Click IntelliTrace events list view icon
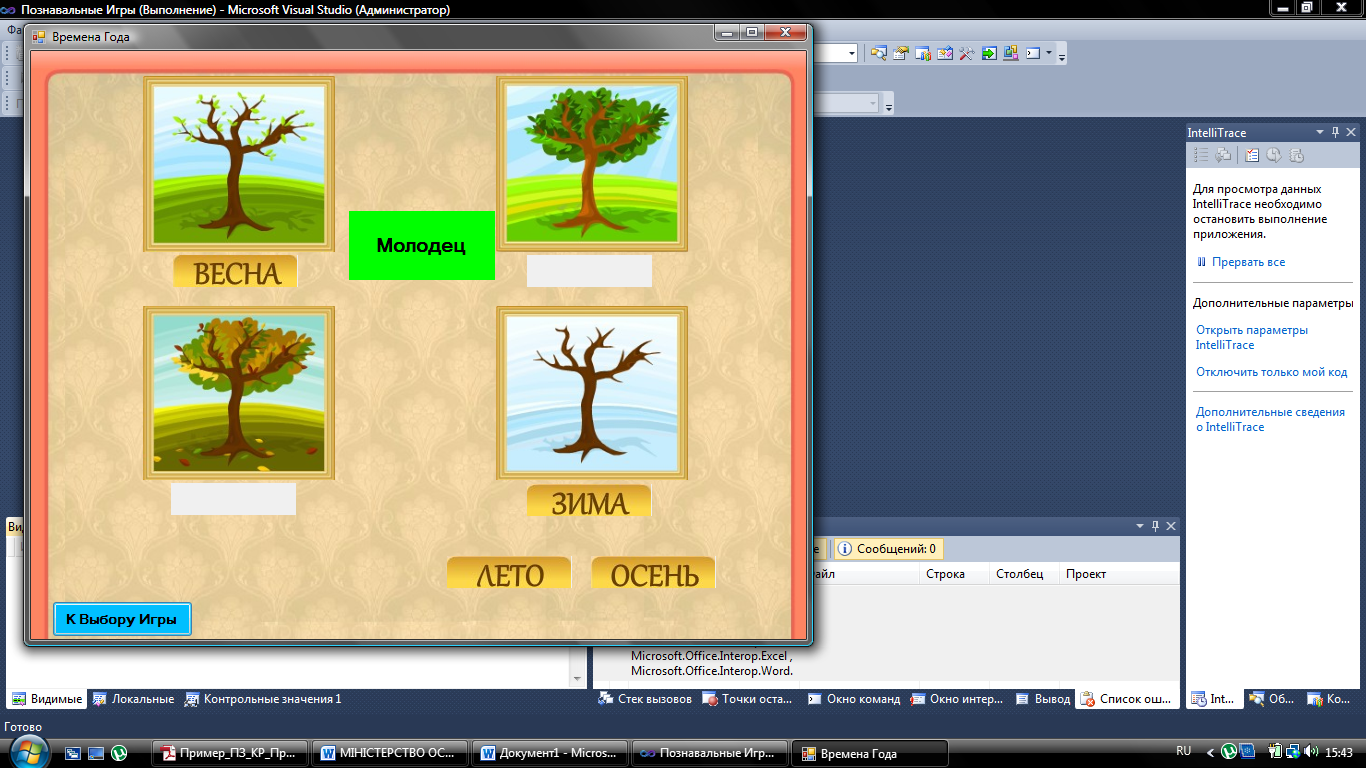Image resolution: width=1366 pixels, height=768 pixels. pos(1201,155)
